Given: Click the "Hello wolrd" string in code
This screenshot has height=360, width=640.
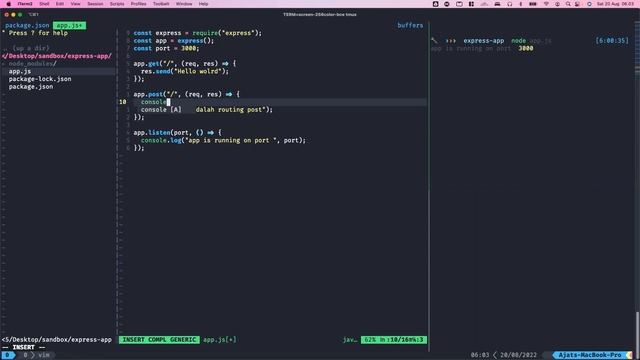Looking at the screenshot, I should [201, 71].
